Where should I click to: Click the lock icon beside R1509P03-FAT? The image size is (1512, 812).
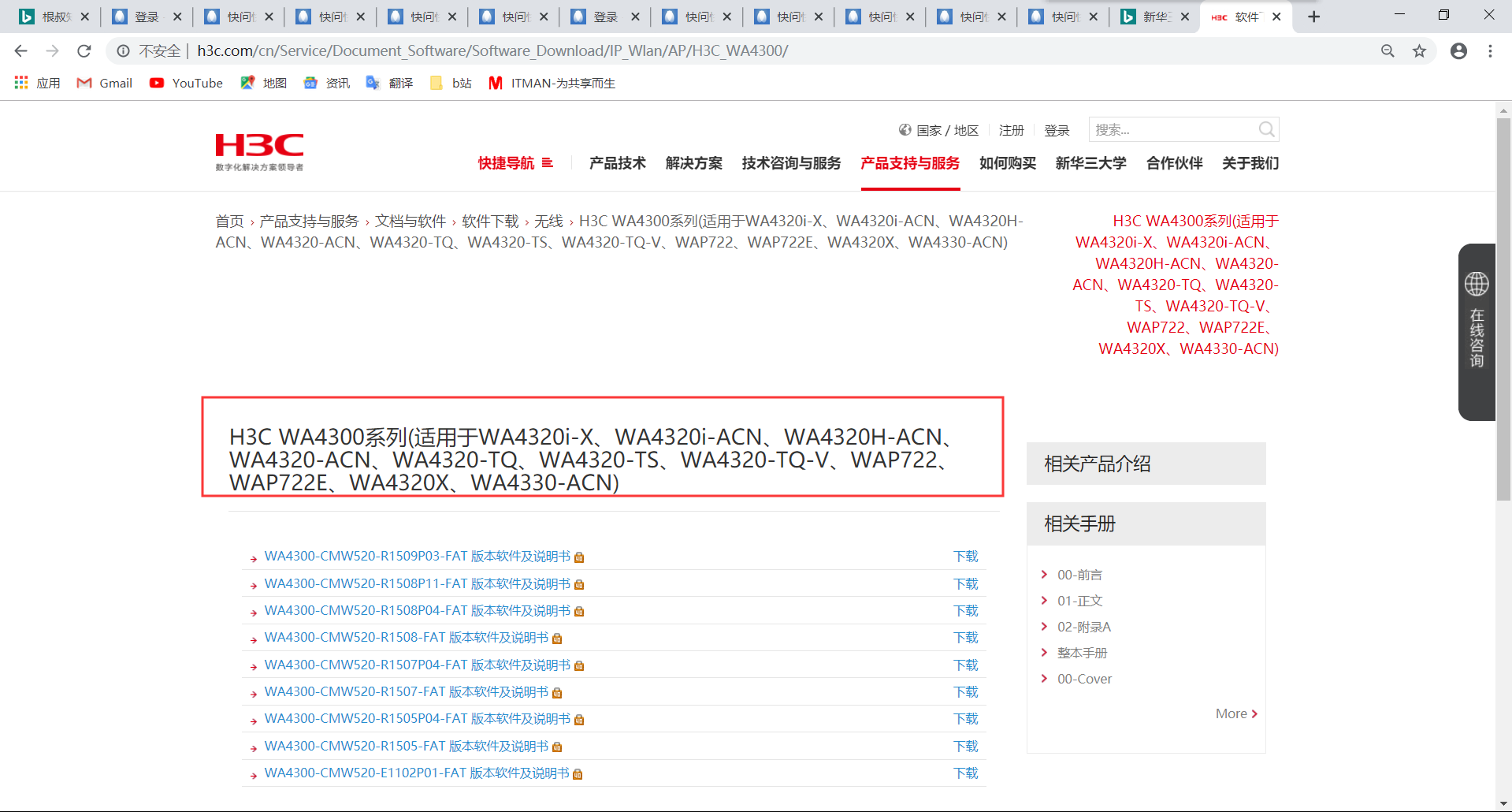point(579,557)
